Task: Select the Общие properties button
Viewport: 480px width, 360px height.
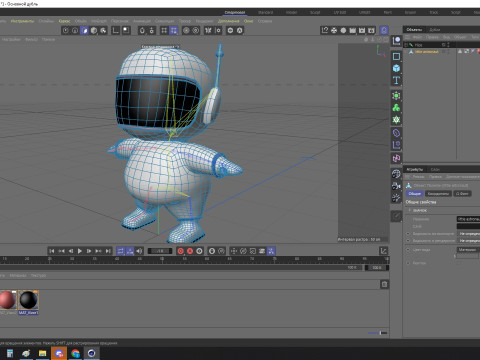Action: pyautogui.click(x=415, y=193)
